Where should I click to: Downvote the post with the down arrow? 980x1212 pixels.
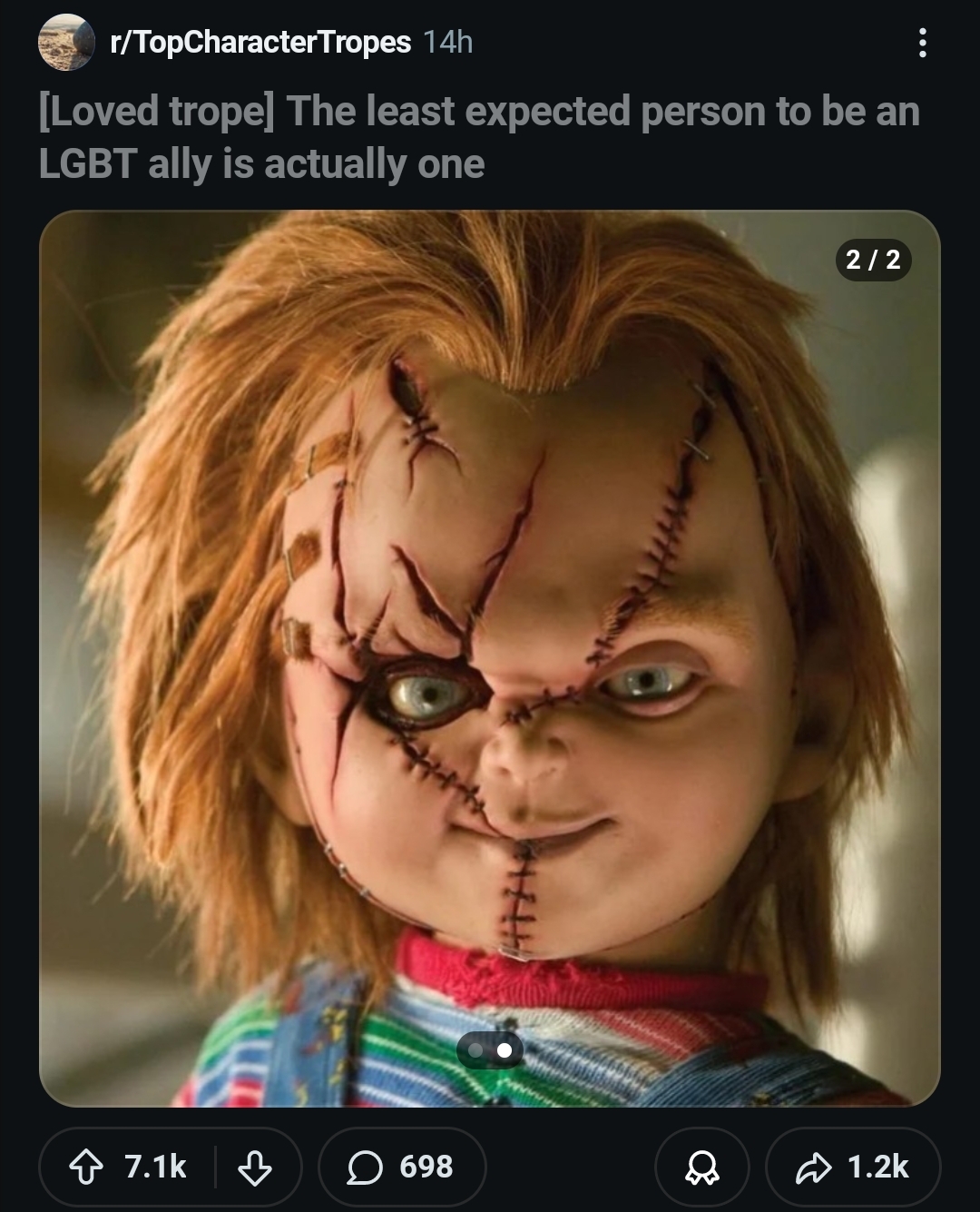(x=254, y=1167)
